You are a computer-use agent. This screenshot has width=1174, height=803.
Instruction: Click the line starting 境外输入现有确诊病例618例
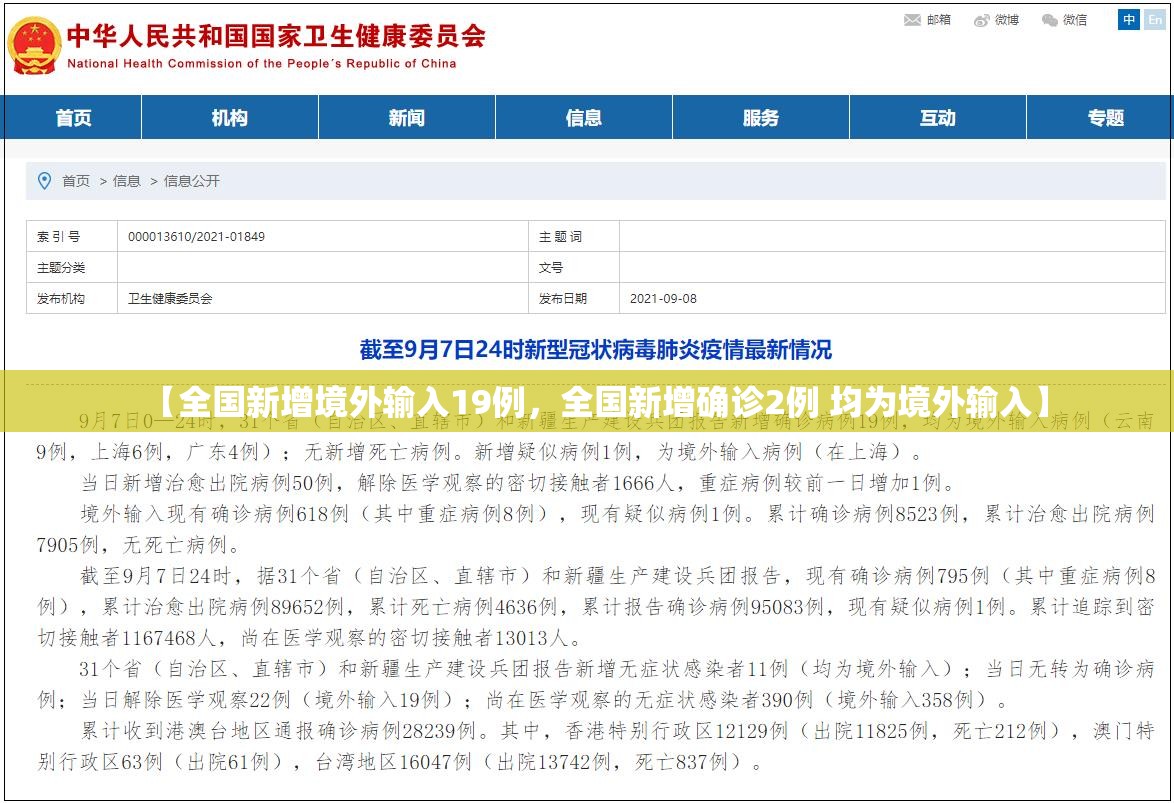[x=618, y=514]
